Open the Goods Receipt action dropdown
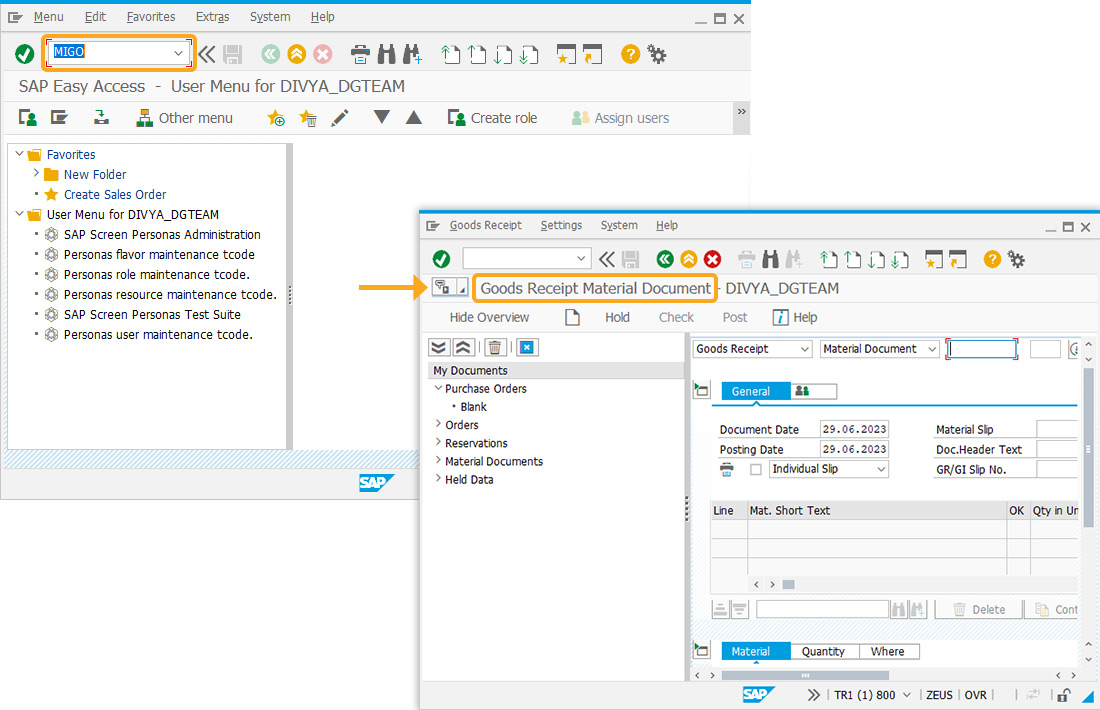Image resolution: width=1100 pixels, height=710 pixels. click(x=805, y=349)
